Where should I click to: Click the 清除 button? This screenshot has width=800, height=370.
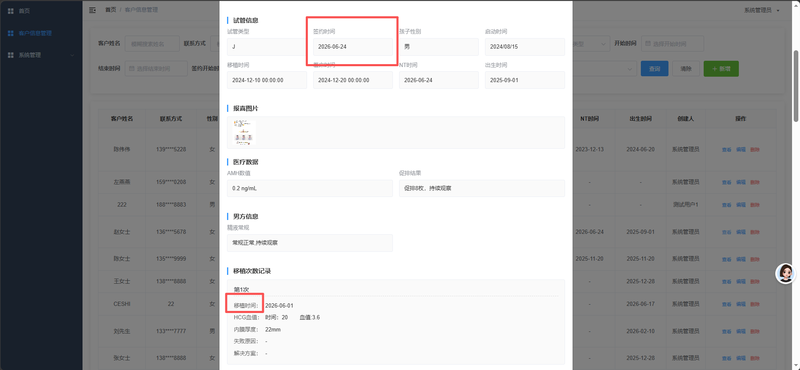click(686, 68)
